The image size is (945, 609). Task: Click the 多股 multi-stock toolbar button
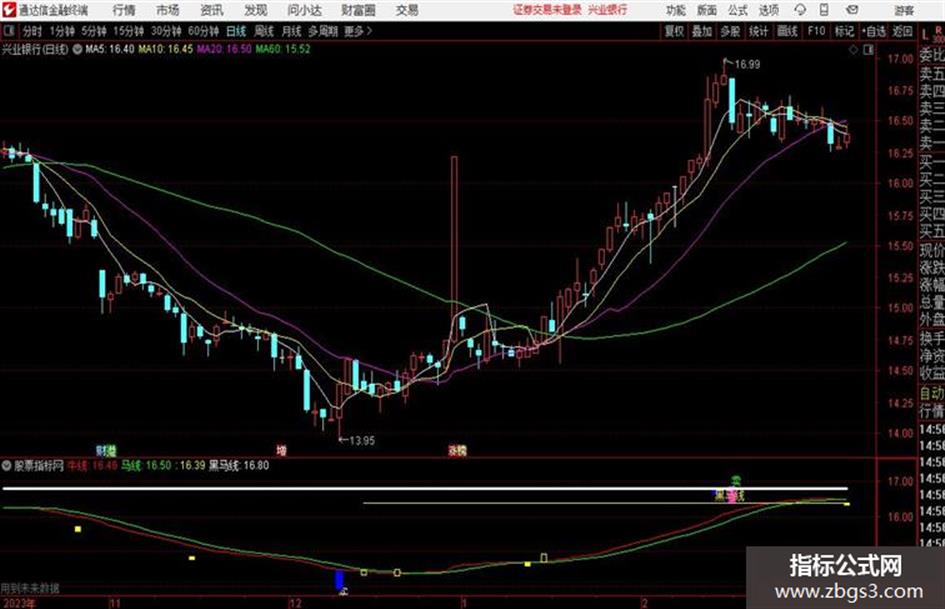[730, 31]
